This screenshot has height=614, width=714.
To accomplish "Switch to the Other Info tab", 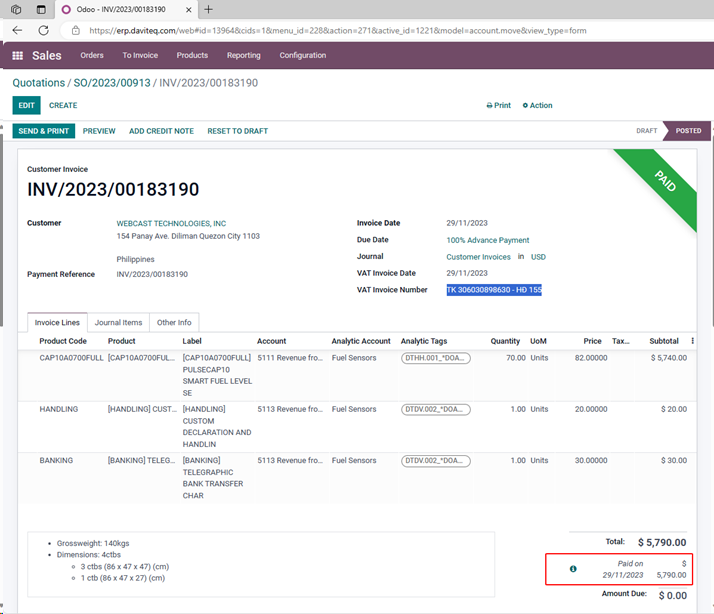I will [173, 322].
